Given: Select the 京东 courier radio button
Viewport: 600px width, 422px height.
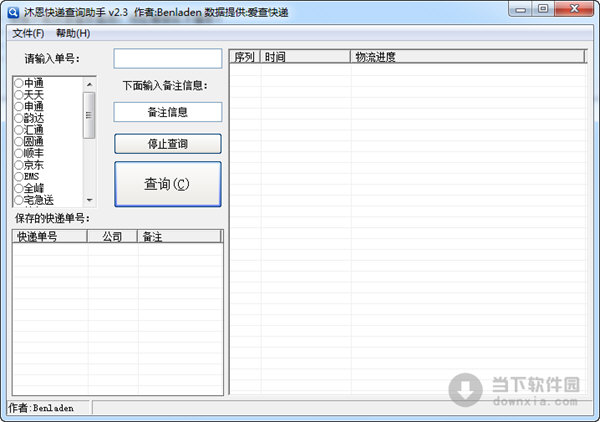Looking at the screenshot, I should coord(19,165).
